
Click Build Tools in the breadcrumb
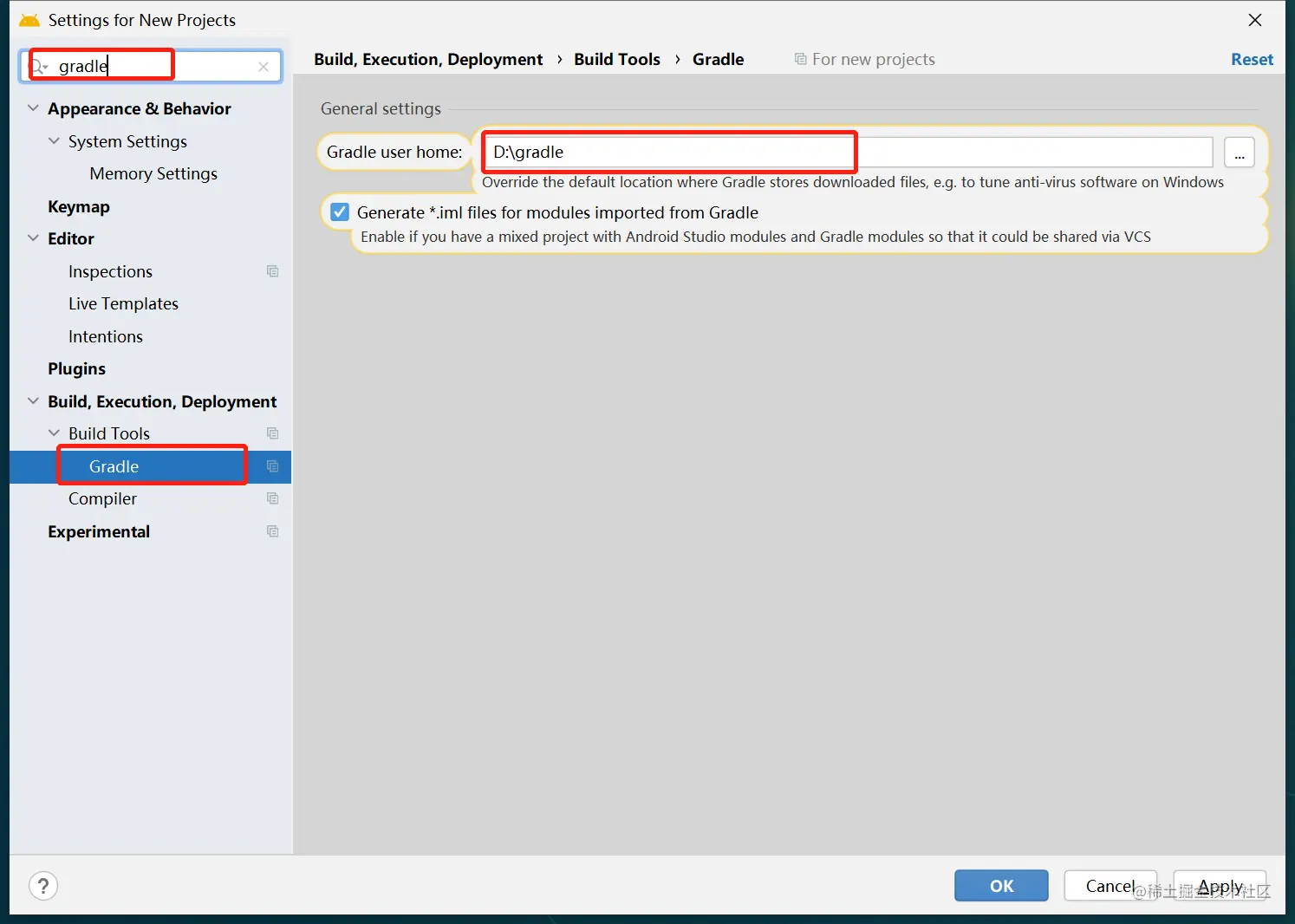[x=617, y=59]
